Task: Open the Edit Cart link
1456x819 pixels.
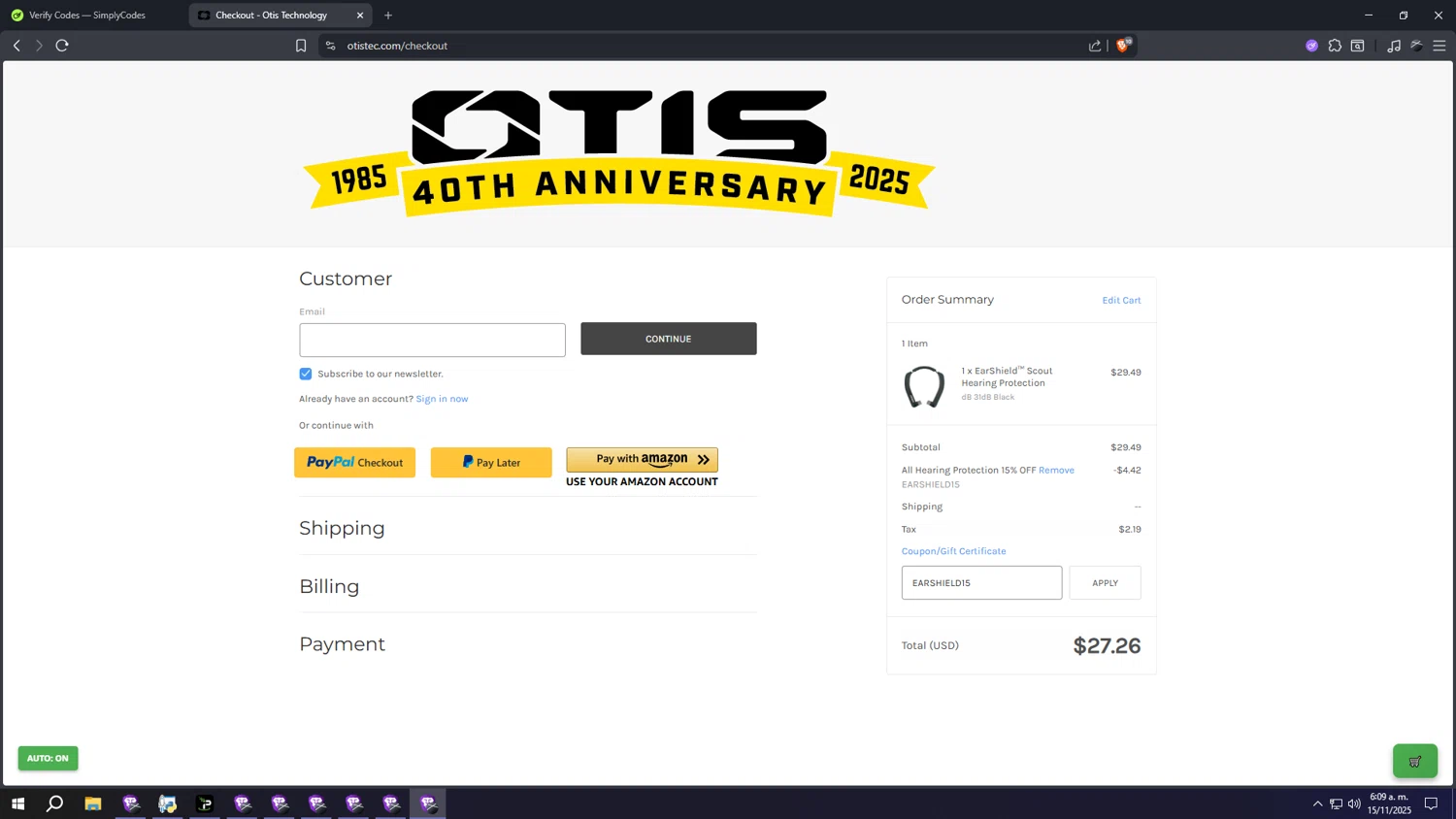Action: (1121, 300)
